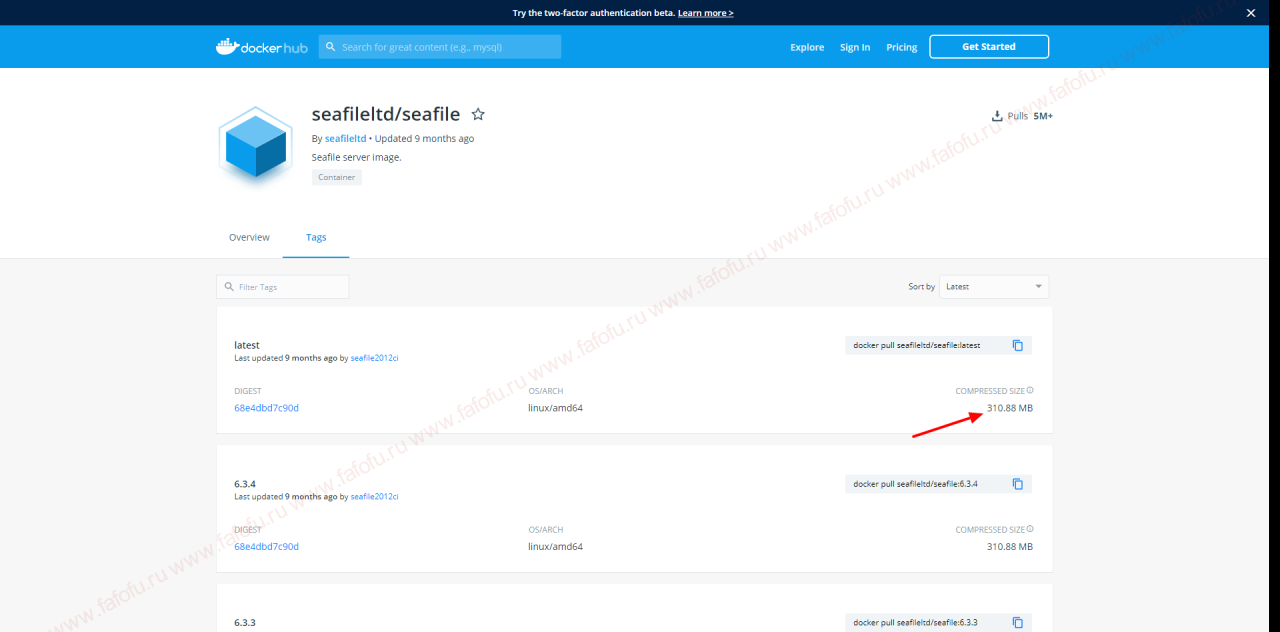
Task: Follow the Learn more link in the banner
Action: pos(706,13)
